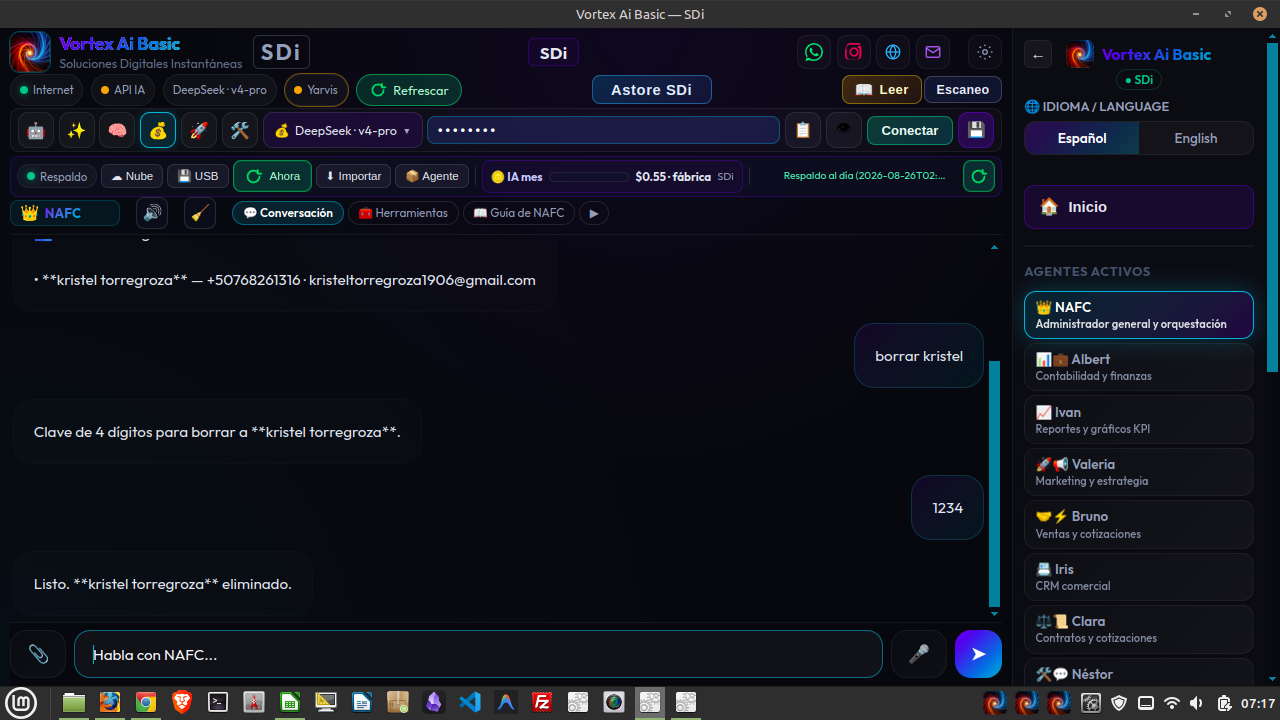Viewport: 1280px width, 720px height.
Task: Toggle the light/dark theme sun button
Action: [985, 52]
